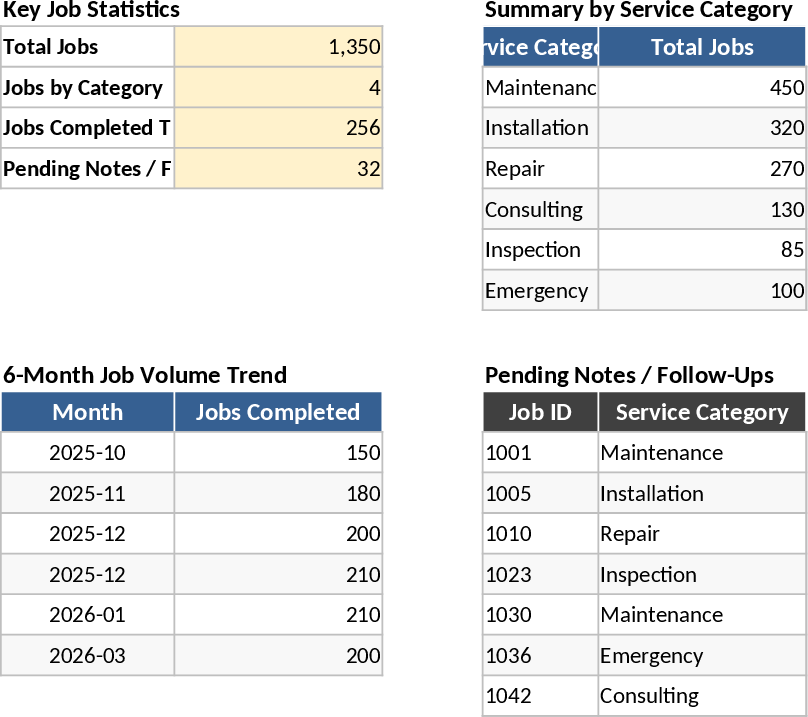The width and height of the screenshot is (808, 717).
Task: Click the Emergency total 100 cell
Action: click(702, 291)
